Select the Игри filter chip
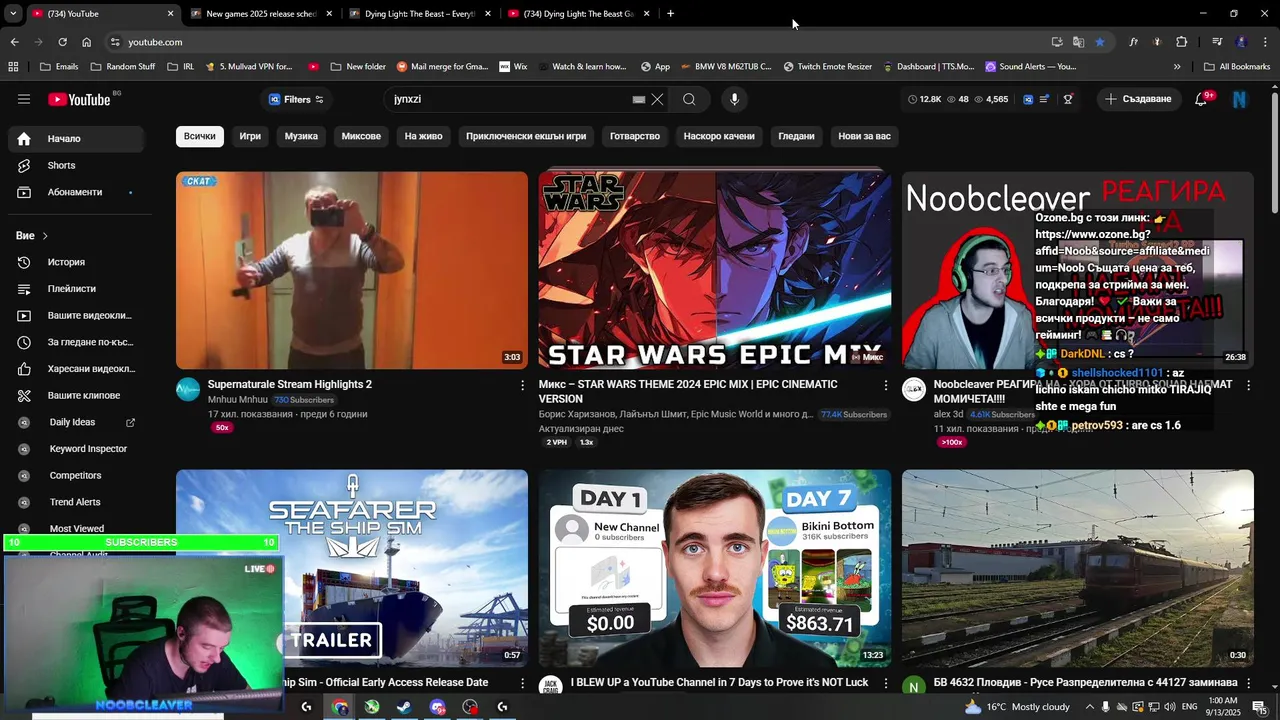The height and width of the screenshot is (720, 1280). pyautogui.click(x=250, y=136)
